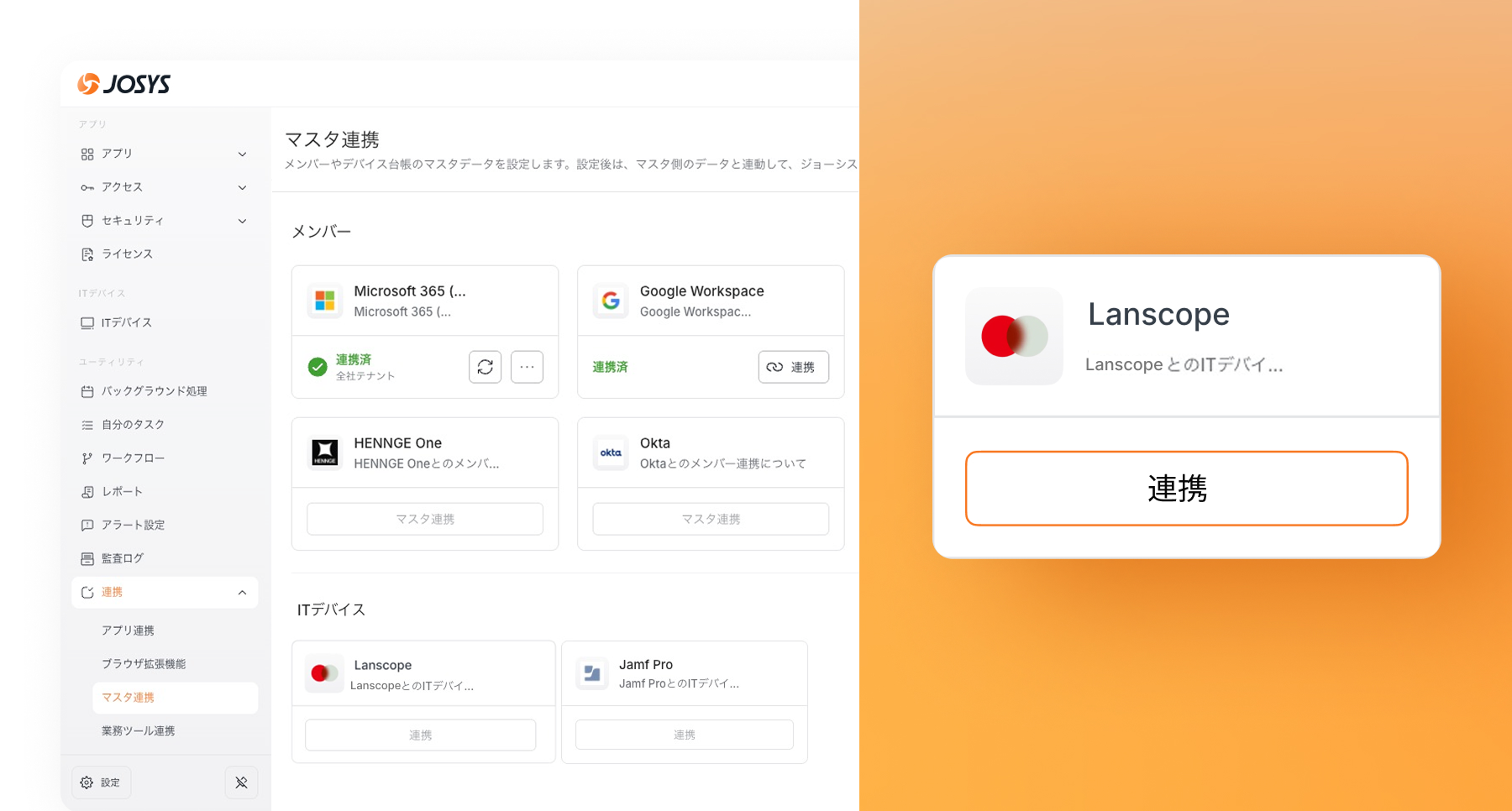Open アプリ連携 submenu item
This screenshot has width=1512, height=811.
pos(128,630)
